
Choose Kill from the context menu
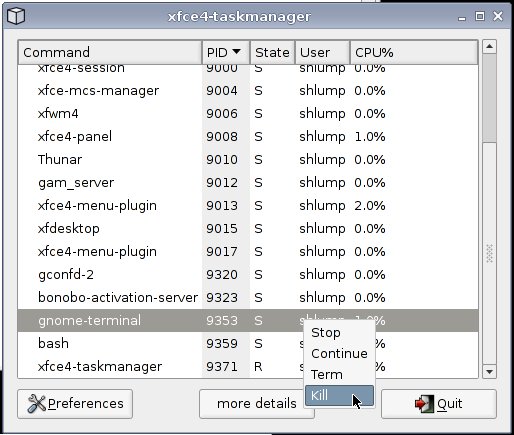[x=339, y=395]
